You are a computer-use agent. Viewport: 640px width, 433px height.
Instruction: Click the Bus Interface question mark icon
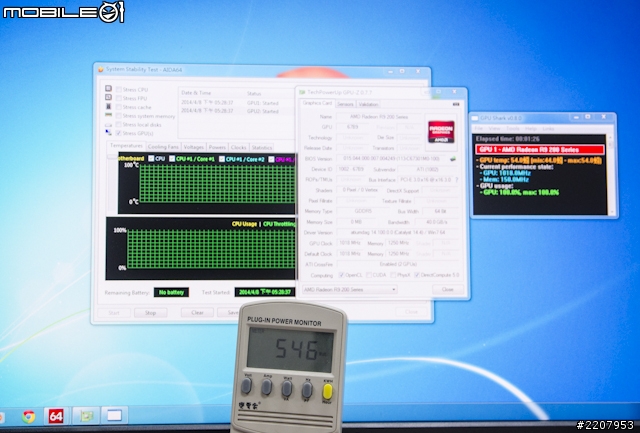(x=456, y=180)
